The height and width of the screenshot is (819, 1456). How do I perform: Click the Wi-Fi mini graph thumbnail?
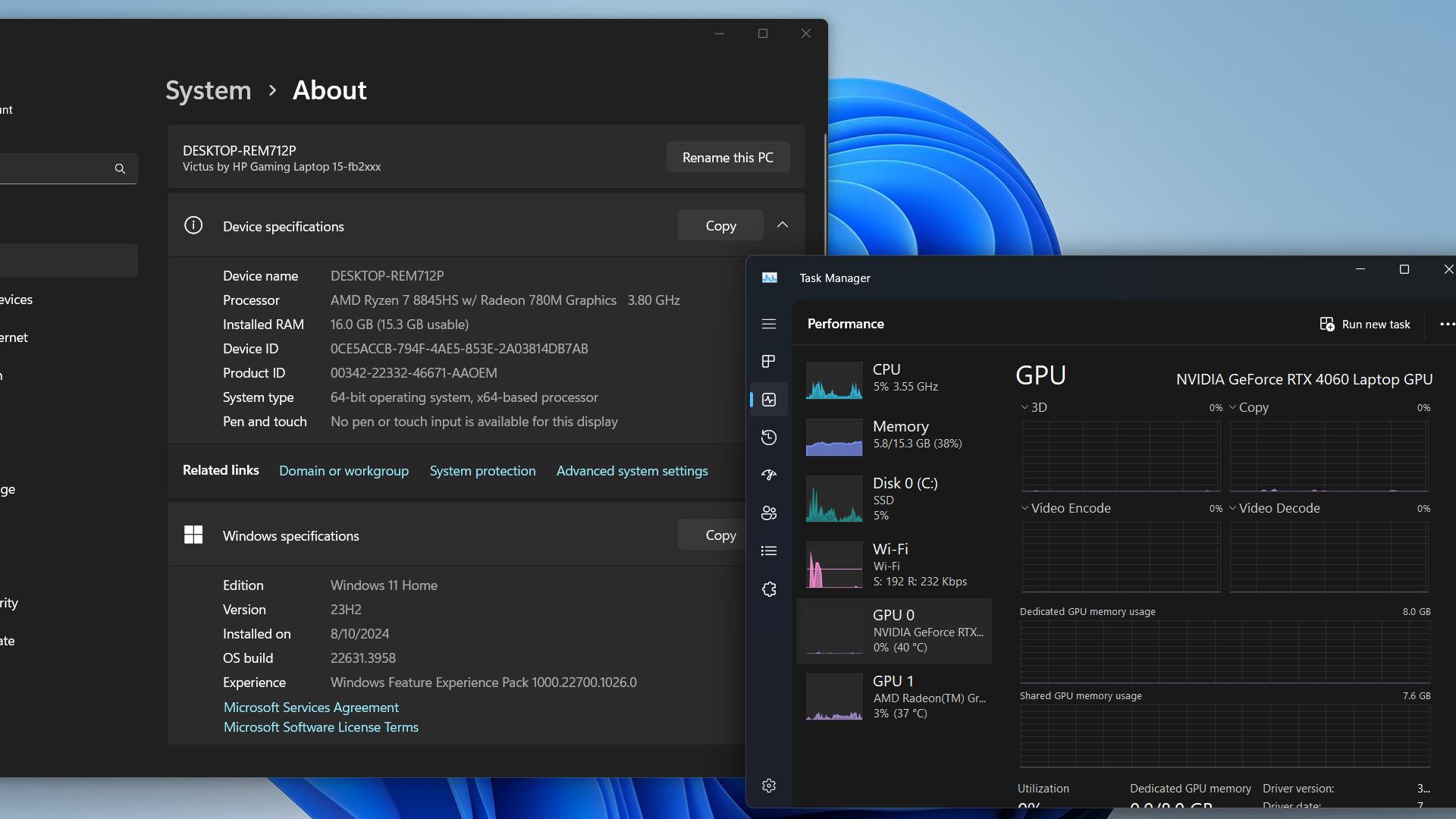pos(833,565)
